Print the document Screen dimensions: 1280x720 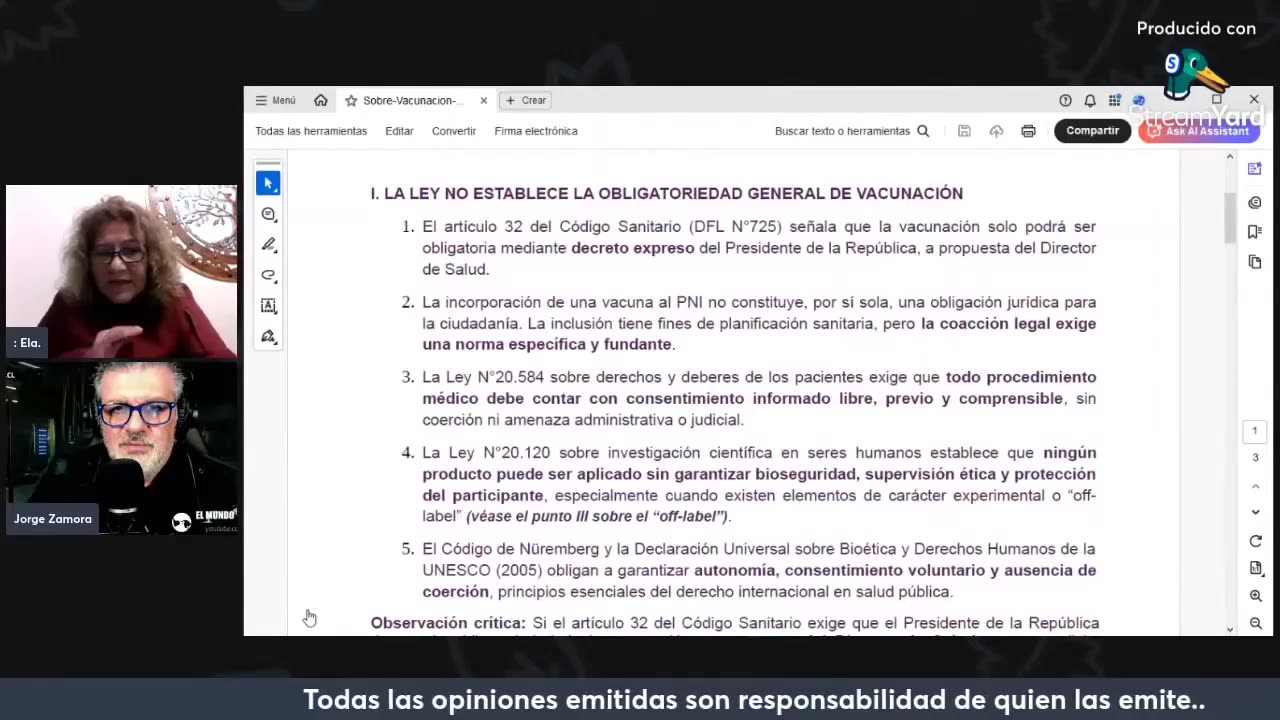point(1028,131)
